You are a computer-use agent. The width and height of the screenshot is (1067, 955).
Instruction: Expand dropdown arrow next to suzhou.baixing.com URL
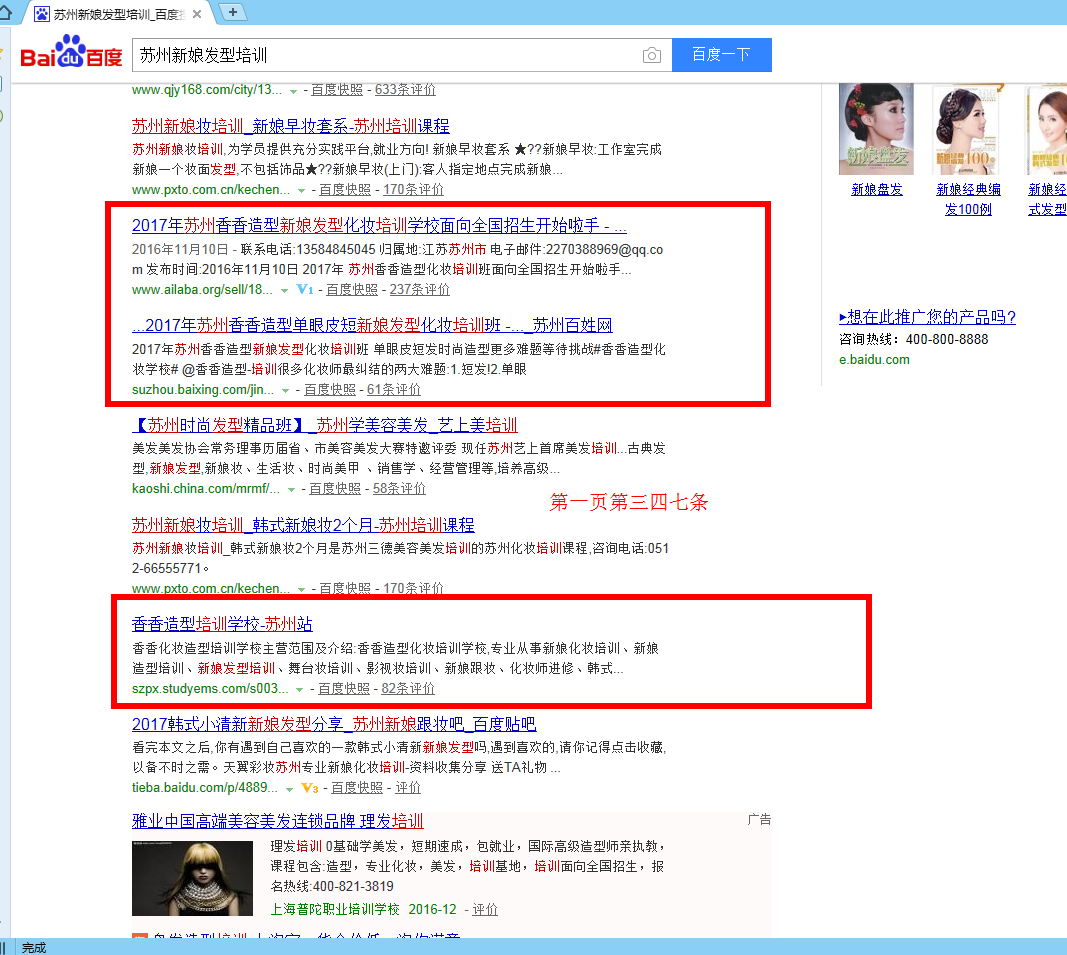tap(286, 391)
